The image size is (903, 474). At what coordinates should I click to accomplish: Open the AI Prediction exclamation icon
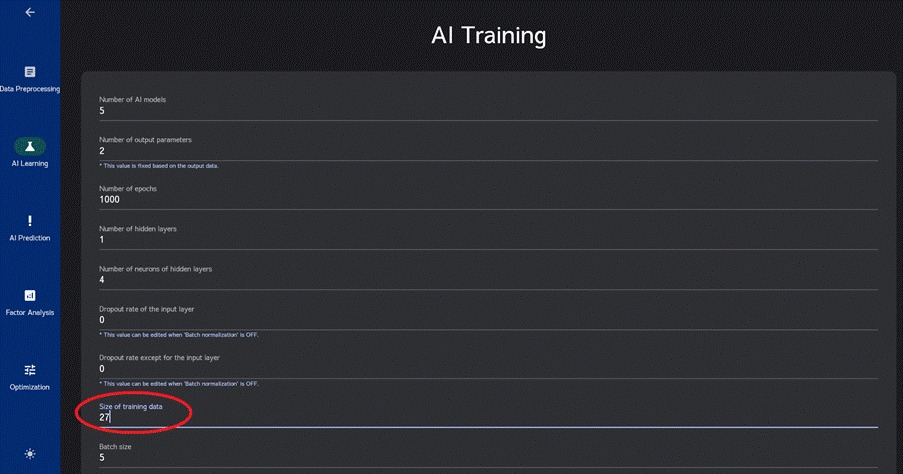pyautogui.click(x=30, y=221)
